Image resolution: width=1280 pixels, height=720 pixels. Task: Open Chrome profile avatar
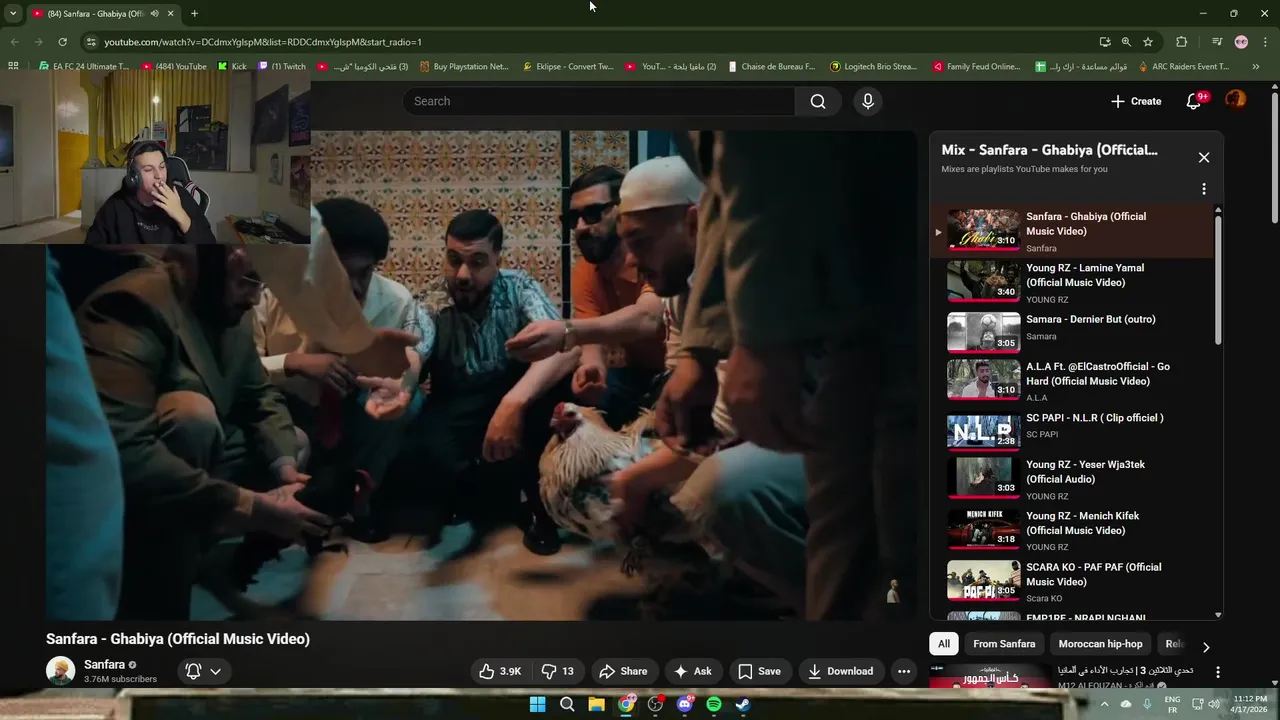coord(1241,42)
